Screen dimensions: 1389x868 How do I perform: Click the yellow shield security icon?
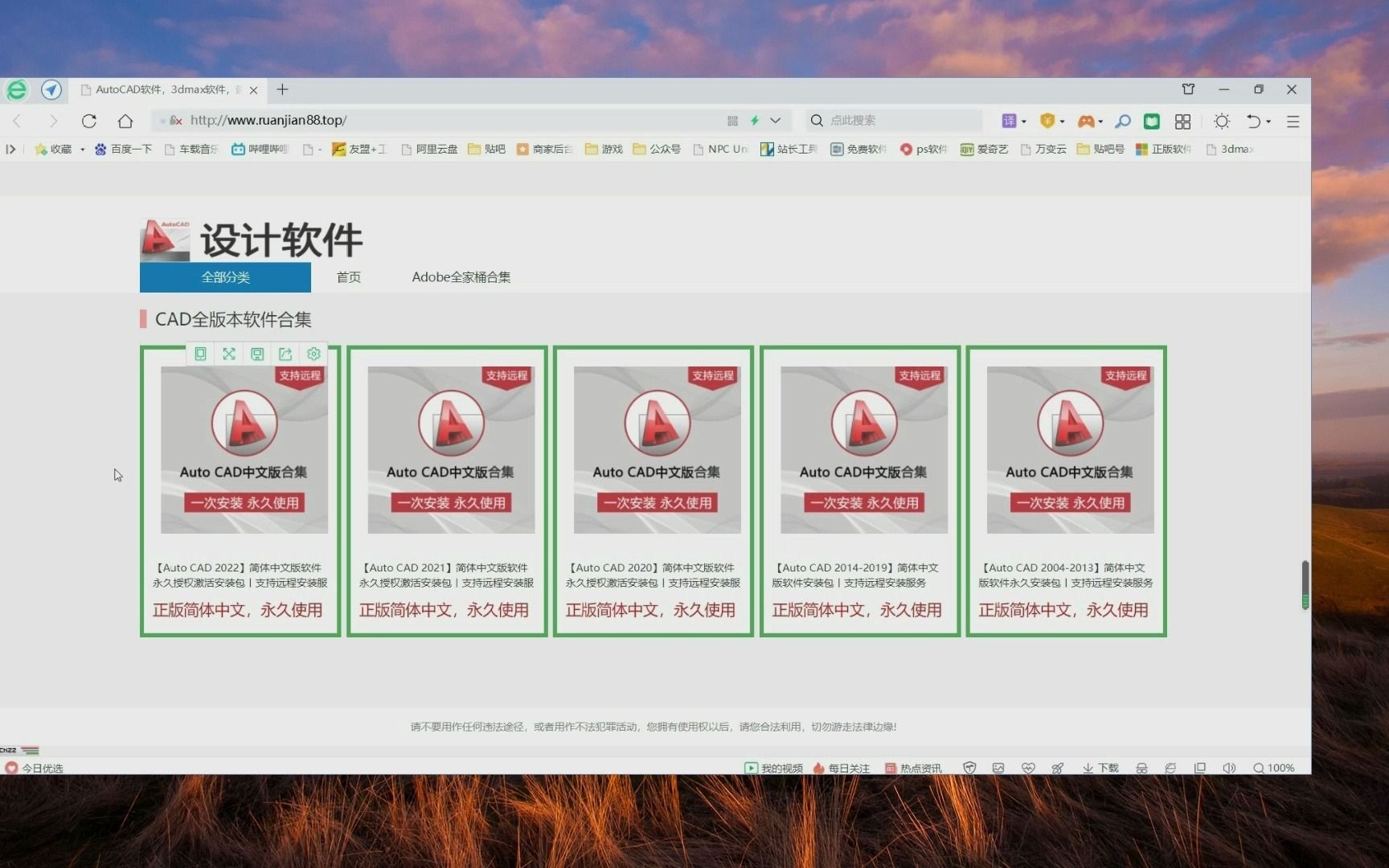pos(1047,121)
